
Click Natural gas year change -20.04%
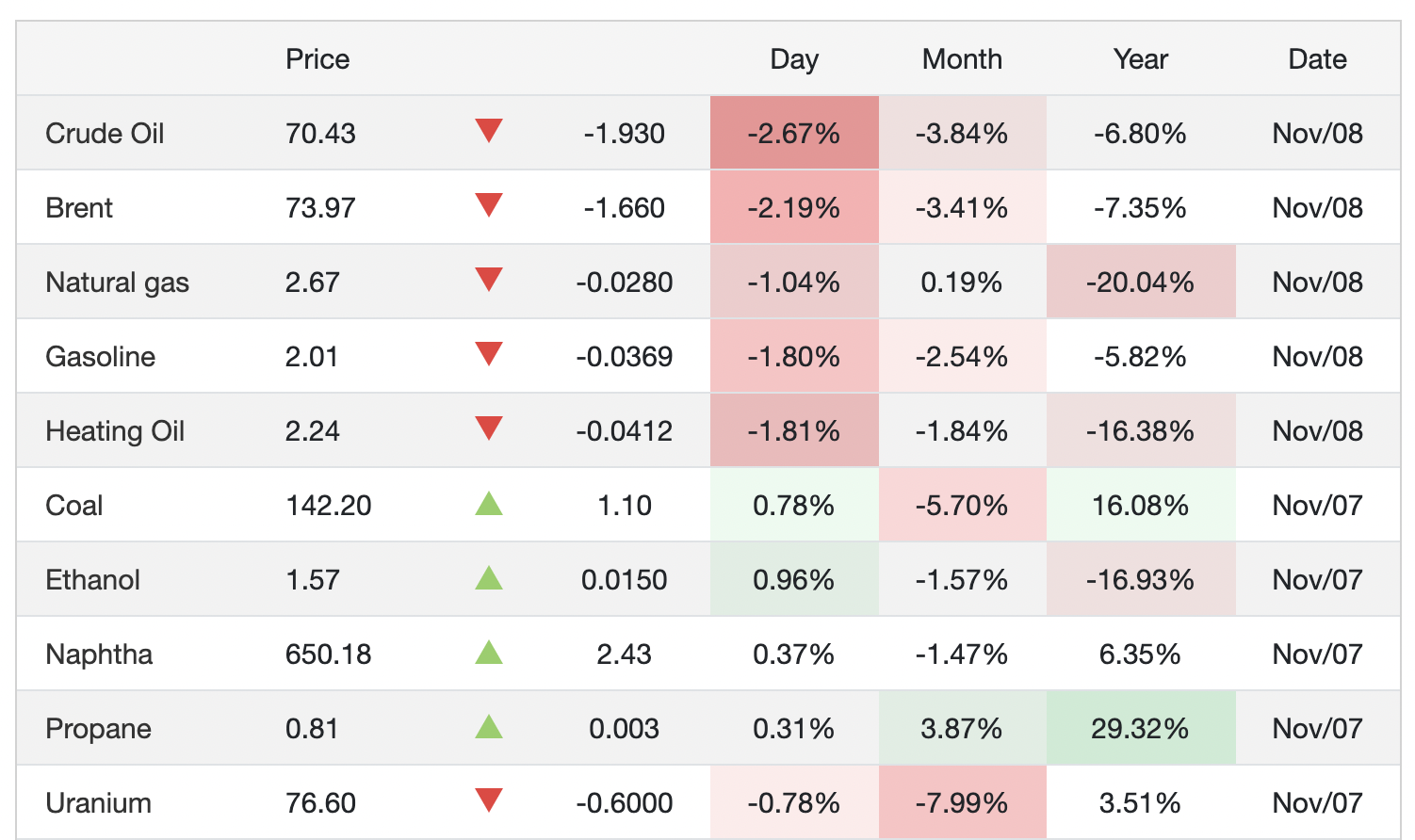coord(1141,283)
